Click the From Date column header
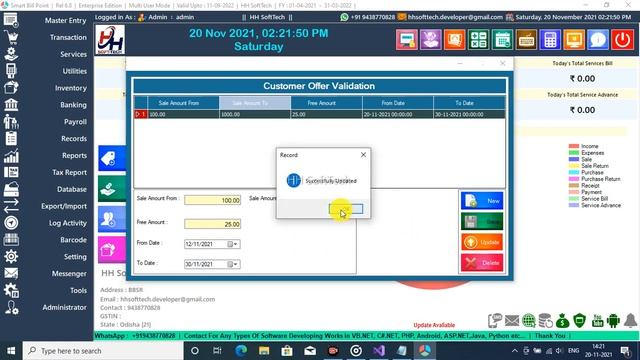Image resolution: width=640 pixels, height=360 pixels. [398, 103]
